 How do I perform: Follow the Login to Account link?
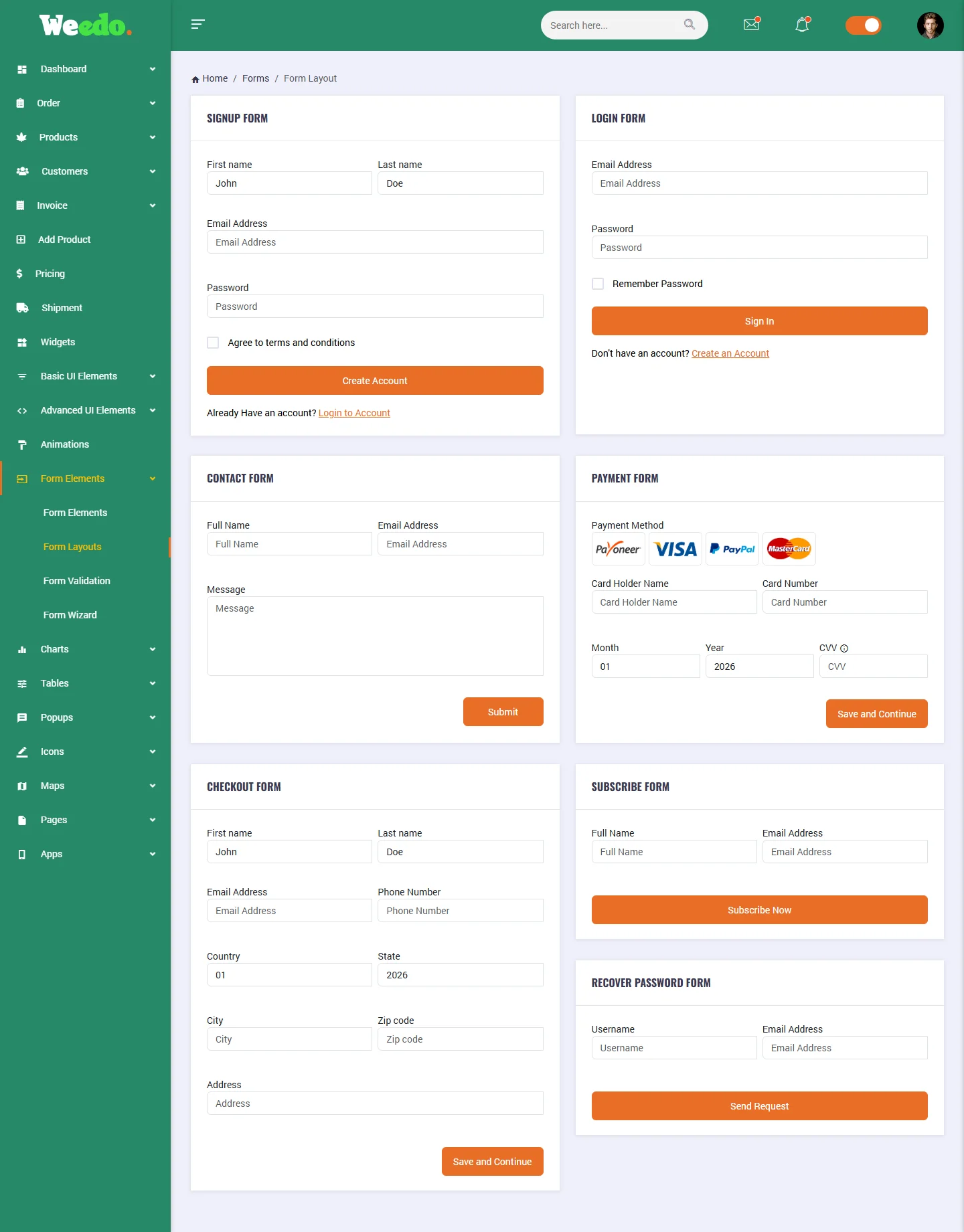[354, 413]
